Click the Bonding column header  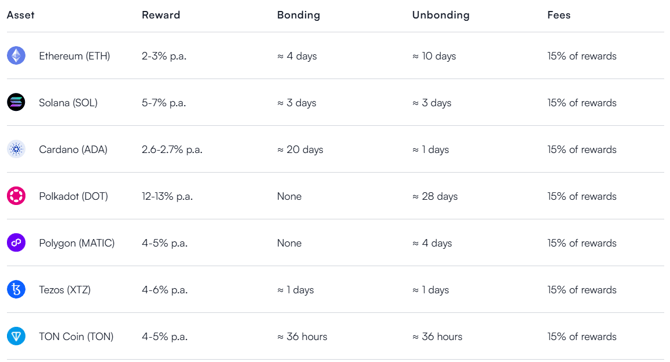click(x=298, y=15)
